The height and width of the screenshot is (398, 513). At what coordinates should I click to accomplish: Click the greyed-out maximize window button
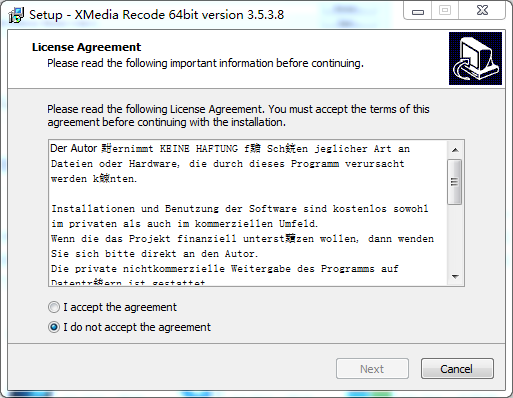coord(445,11)
